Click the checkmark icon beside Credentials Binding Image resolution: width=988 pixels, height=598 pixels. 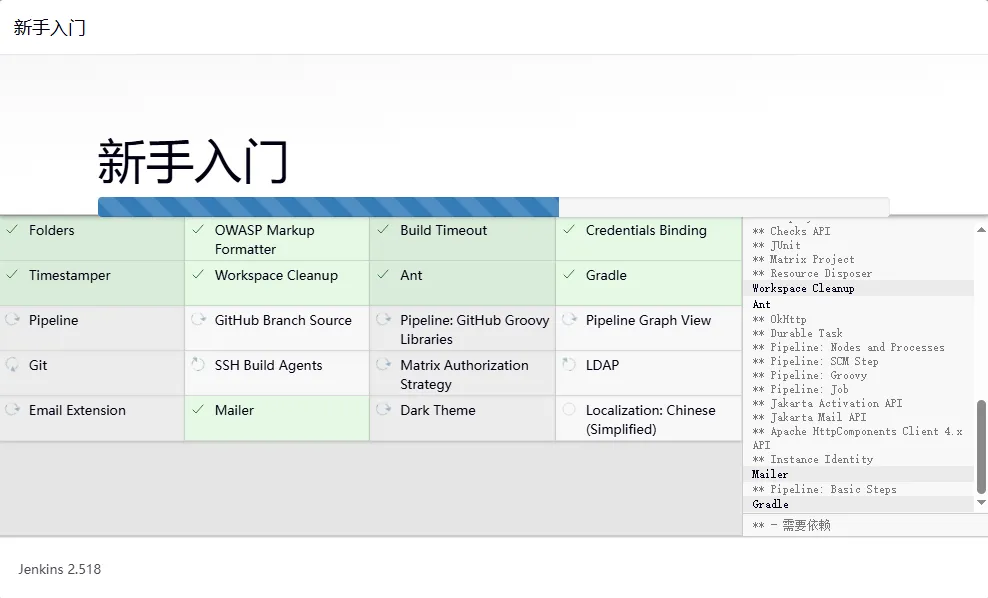tap(569, 230)
